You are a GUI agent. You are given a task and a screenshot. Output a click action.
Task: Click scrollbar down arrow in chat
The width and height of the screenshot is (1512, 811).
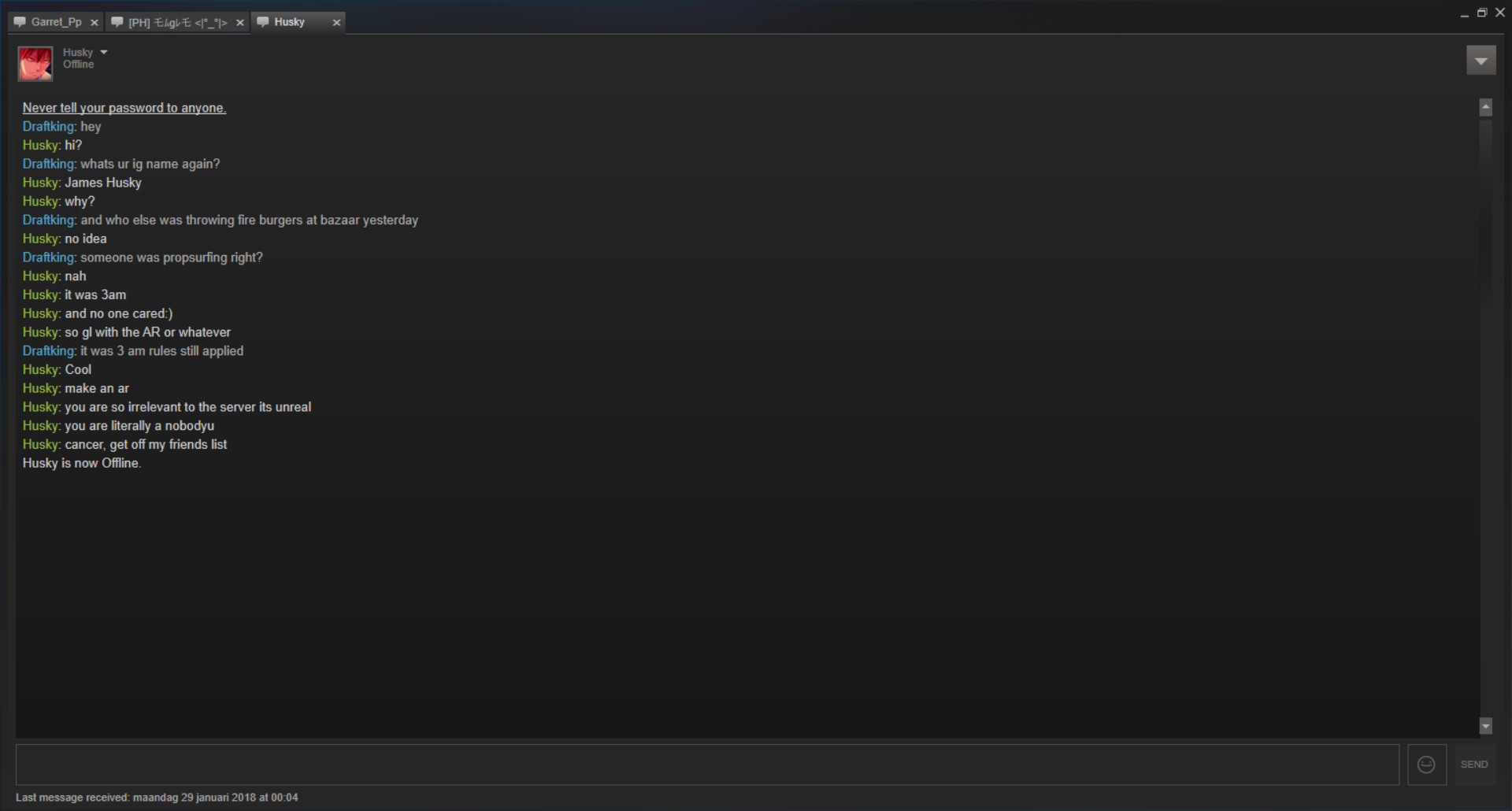[x=1486, y=725]
